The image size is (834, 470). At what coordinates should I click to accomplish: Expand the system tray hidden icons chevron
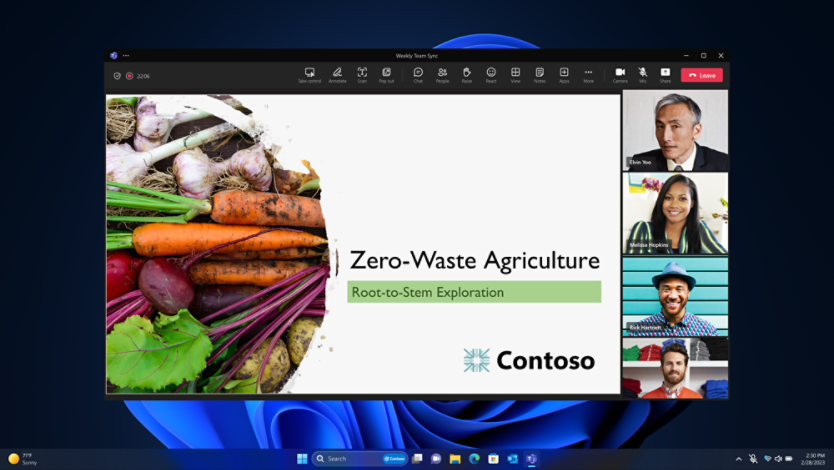[x=739, y=458]
